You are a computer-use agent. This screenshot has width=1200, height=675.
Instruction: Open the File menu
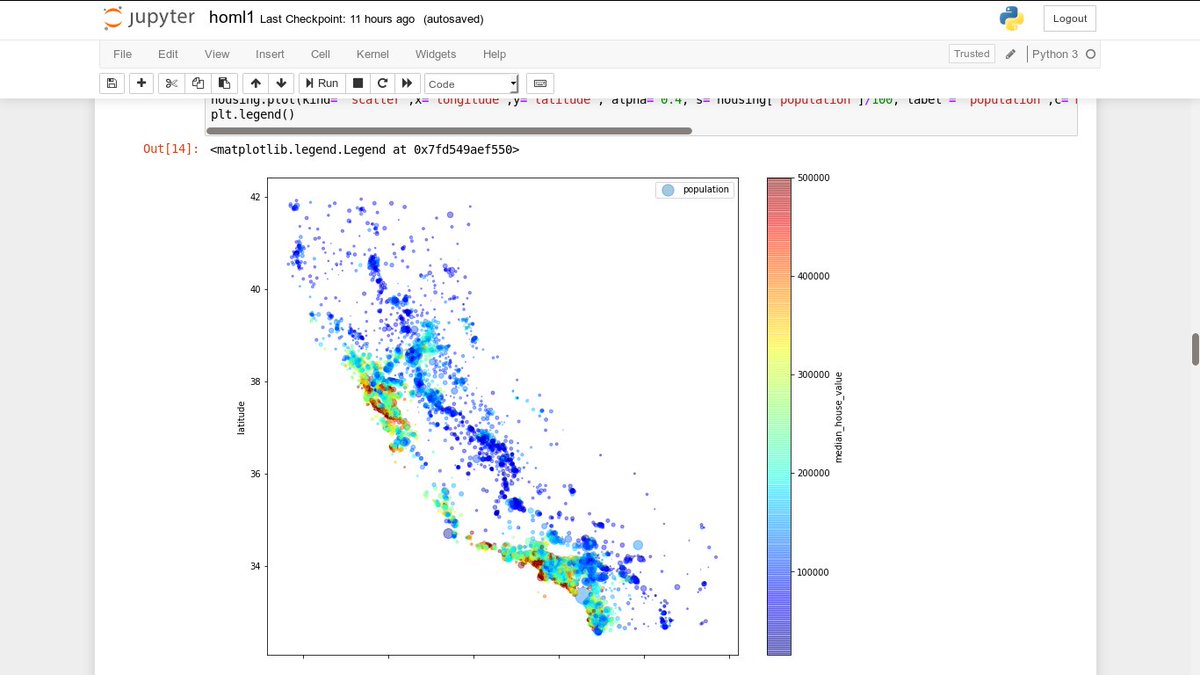[x=122, y=54]
